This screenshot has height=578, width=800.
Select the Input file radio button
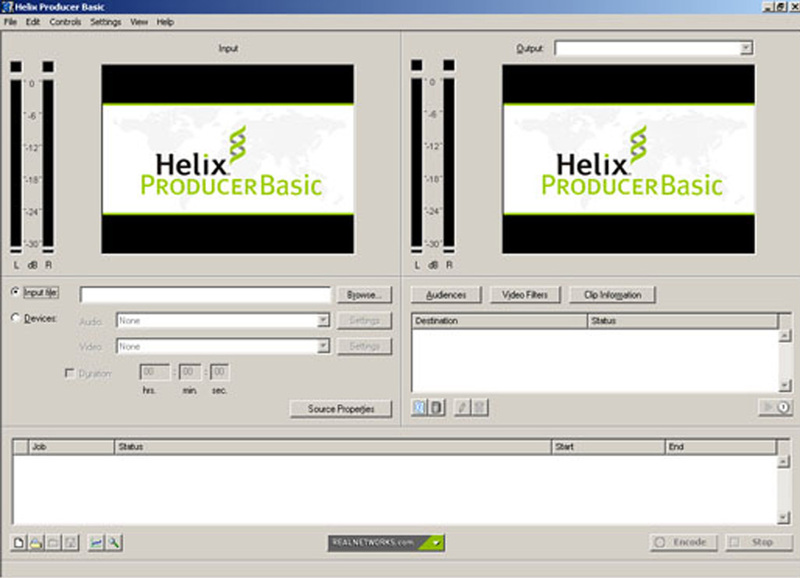pyautogui.click(x=15, y=292)
